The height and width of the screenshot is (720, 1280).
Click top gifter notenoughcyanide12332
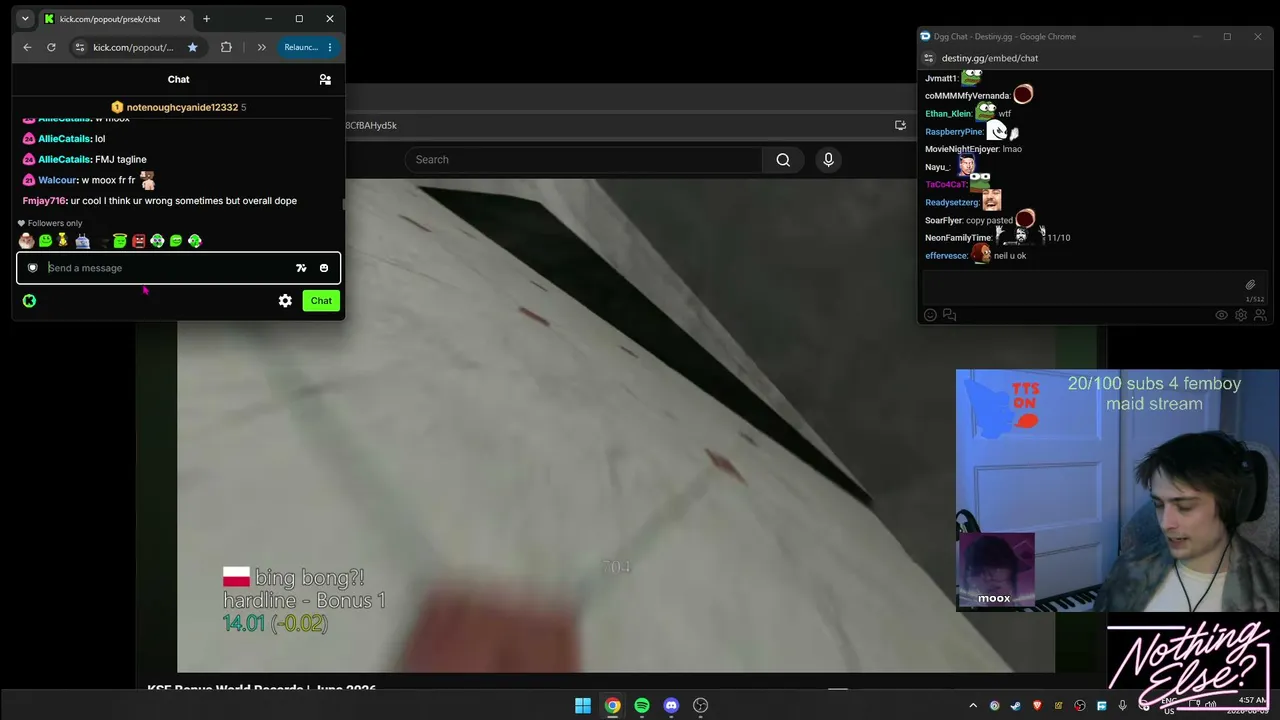pos(182,107)
